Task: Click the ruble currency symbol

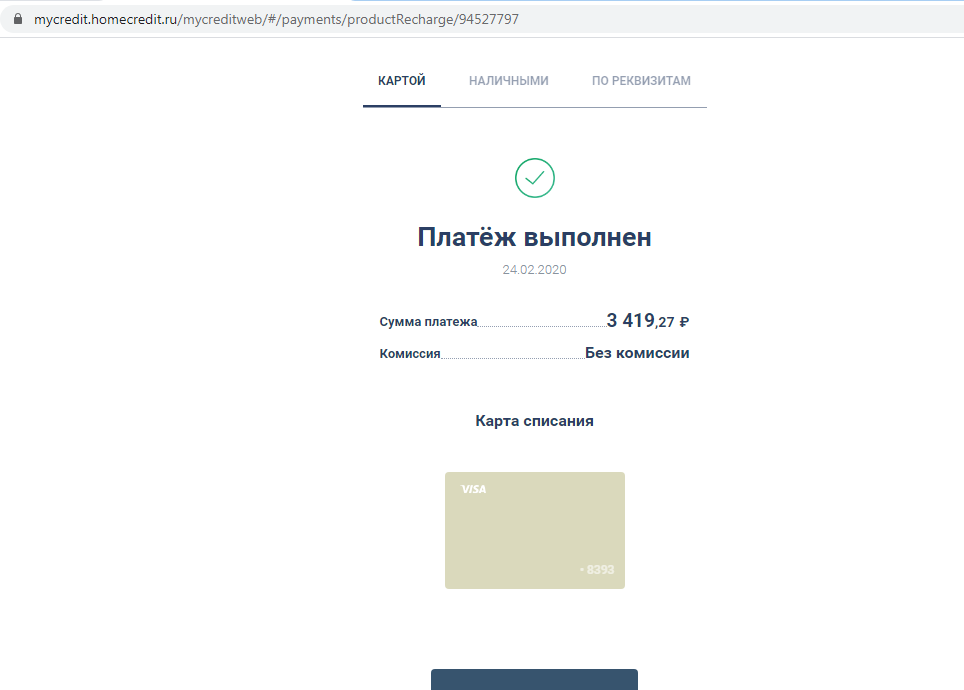Action: (684, 322)
